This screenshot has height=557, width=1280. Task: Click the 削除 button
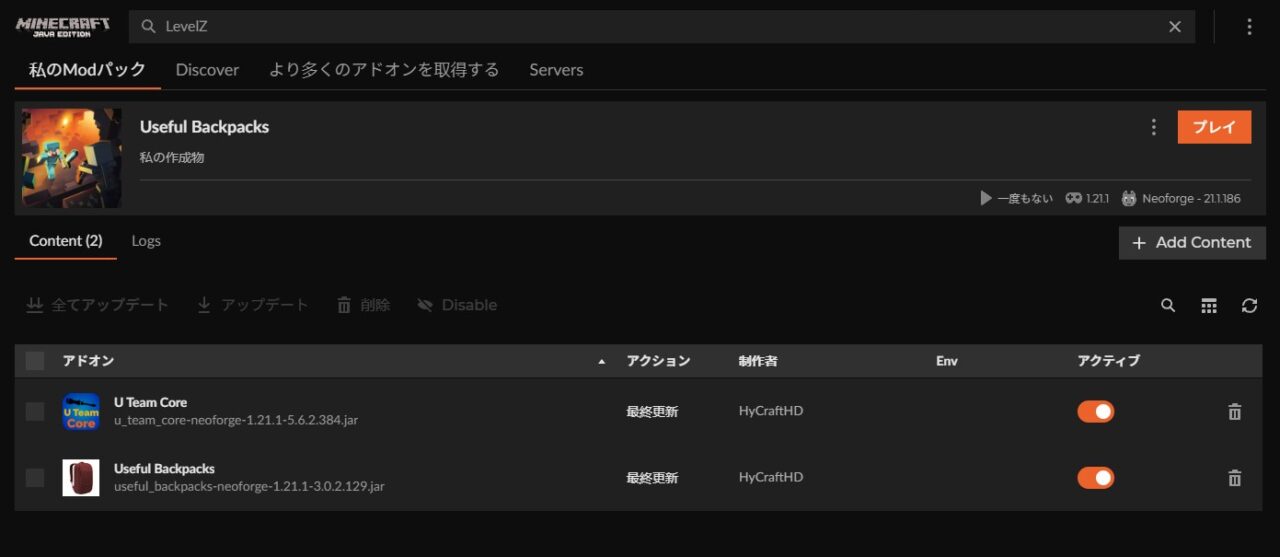tap(363, 305)
